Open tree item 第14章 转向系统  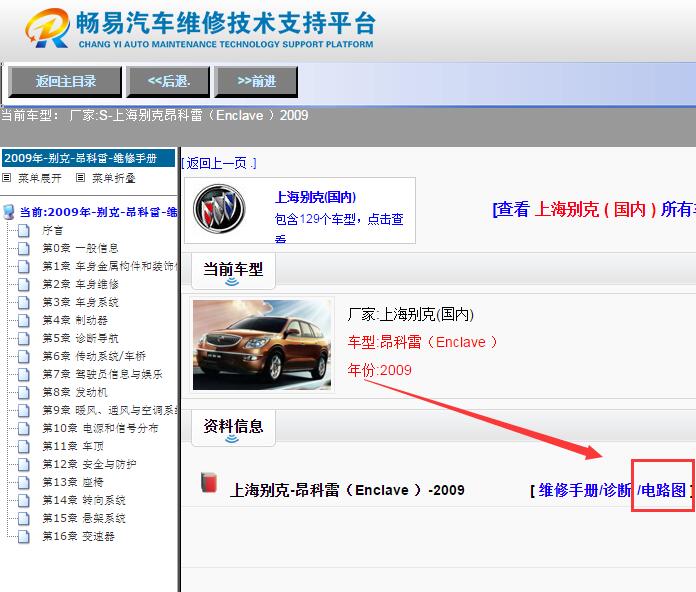[84, 500]
